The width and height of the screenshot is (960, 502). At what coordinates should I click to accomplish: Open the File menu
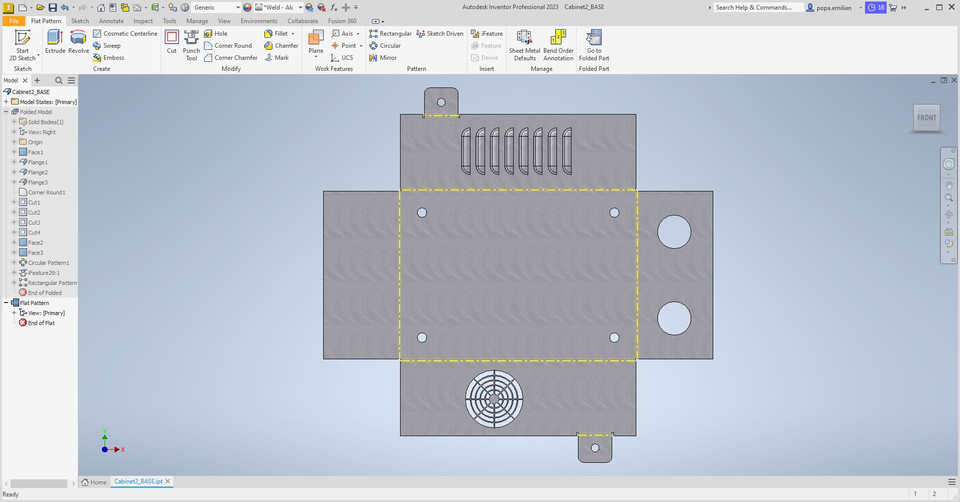(x=13, y=21)
